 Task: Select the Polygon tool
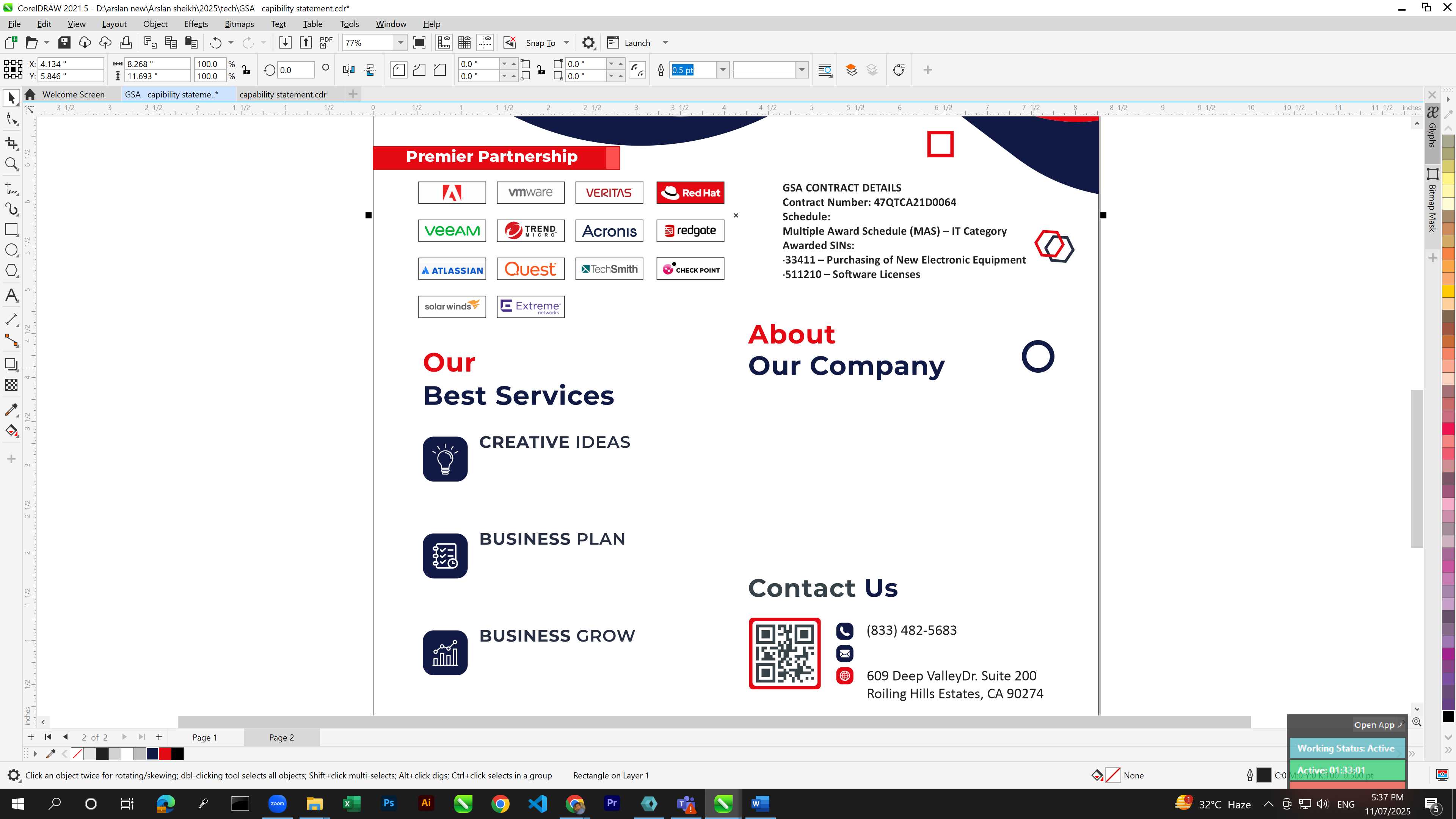click(x=11, y=271)
